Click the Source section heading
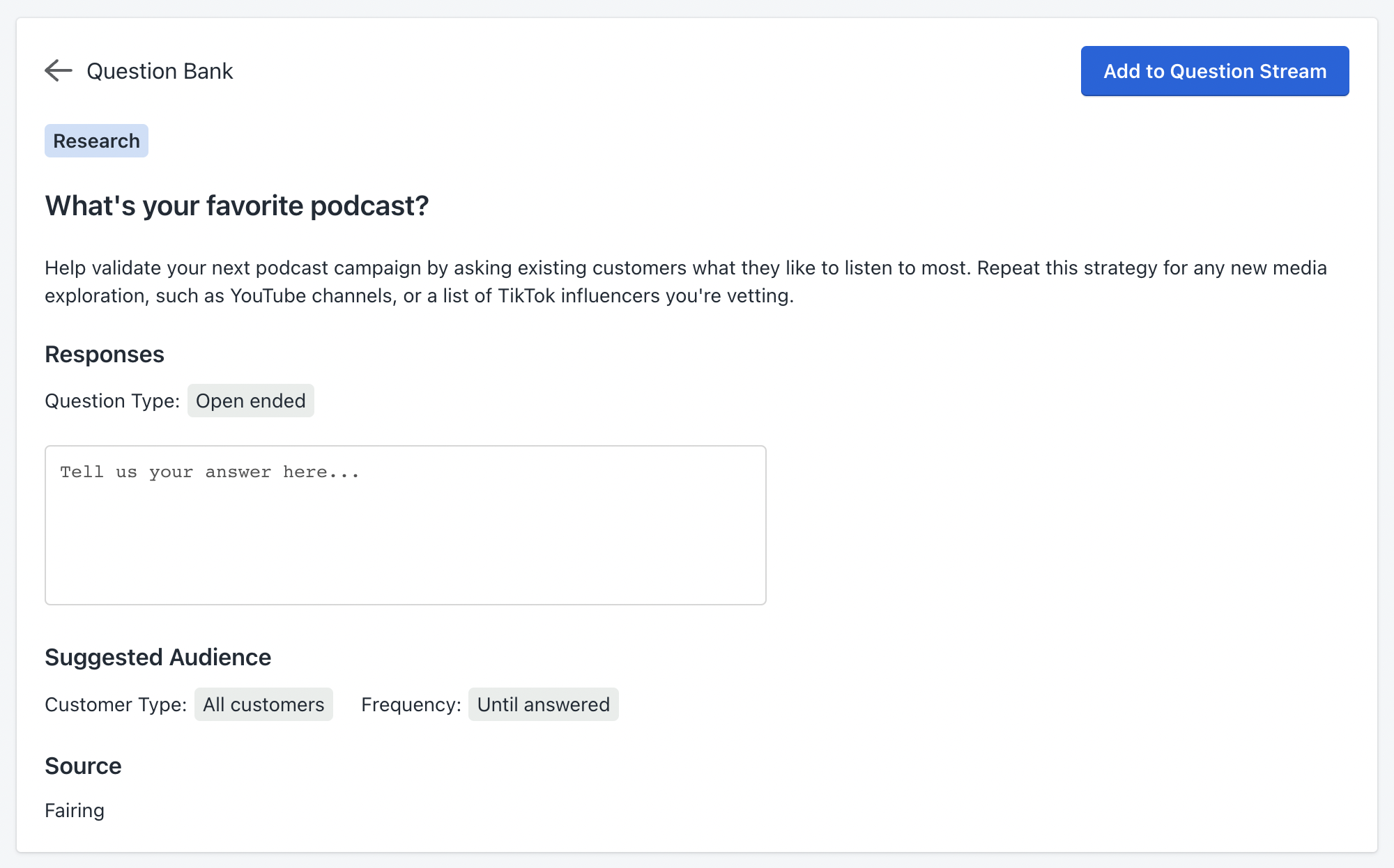Viewport: 1394px width, 868px height. click(x=83, y=766)
